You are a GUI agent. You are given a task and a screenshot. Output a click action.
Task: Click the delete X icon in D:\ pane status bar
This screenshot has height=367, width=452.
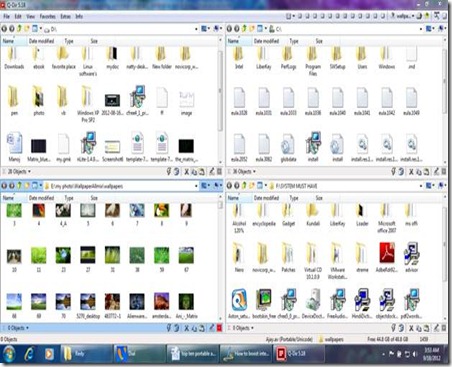187,172
